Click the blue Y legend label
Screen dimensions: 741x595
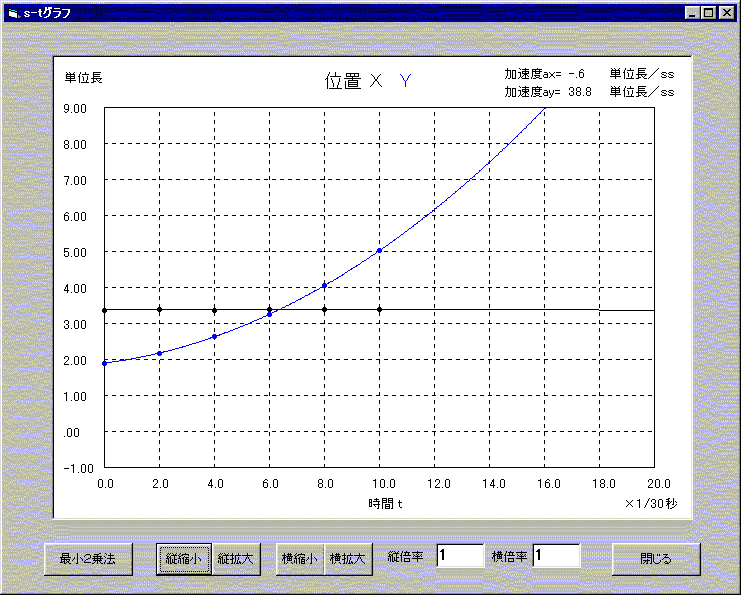[x=405, y=82]
